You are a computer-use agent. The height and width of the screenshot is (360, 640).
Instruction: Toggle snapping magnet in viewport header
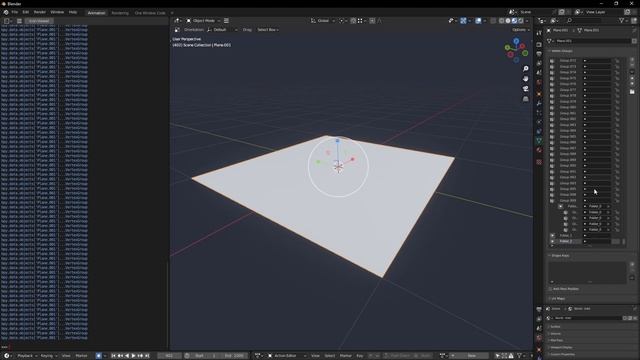(353, 21)
